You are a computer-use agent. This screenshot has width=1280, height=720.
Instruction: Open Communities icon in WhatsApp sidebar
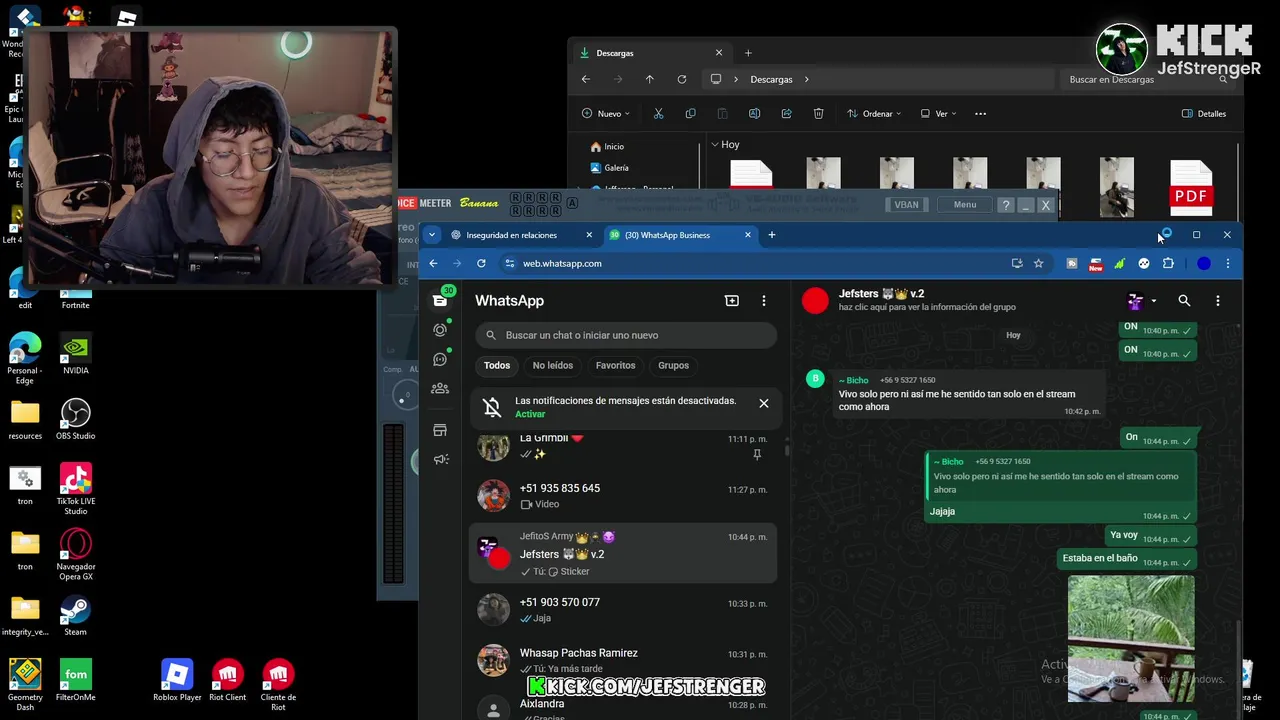pyautogui.click(x=440, y=388)
